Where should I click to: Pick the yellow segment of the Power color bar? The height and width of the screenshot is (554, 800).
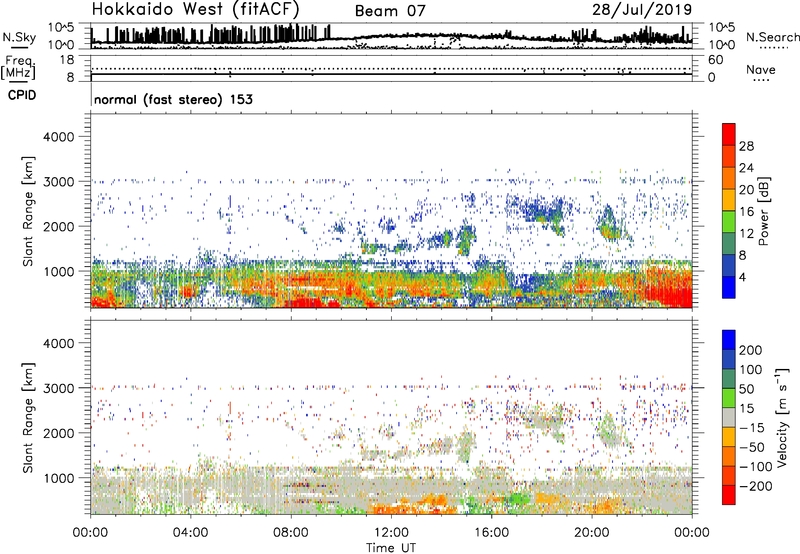pyautogui.click(x=729, y=200)
